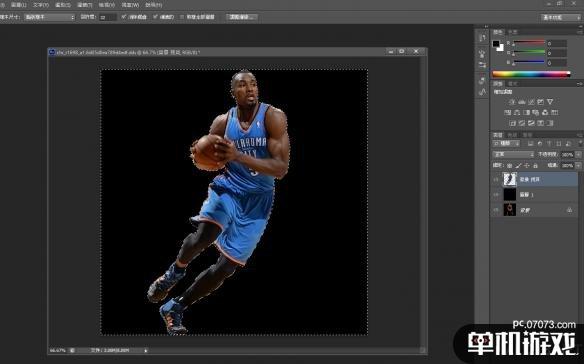Toggle visibility of the 背景 layer
This screenshot has height=364, width=584.
point(496,210)
